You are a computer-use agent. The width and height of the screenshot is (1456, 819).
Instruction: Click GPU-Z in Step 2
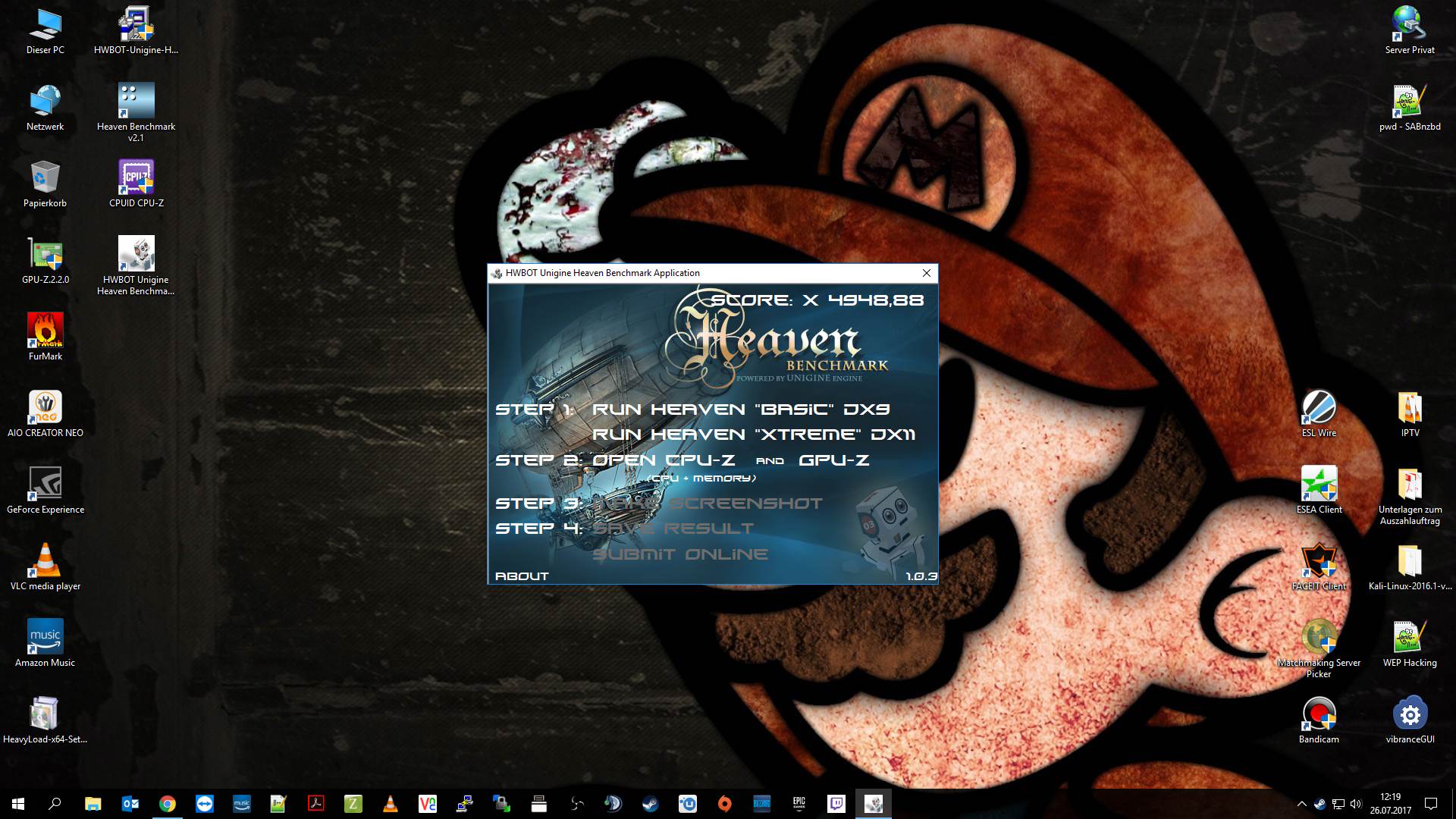coord(833,460)
